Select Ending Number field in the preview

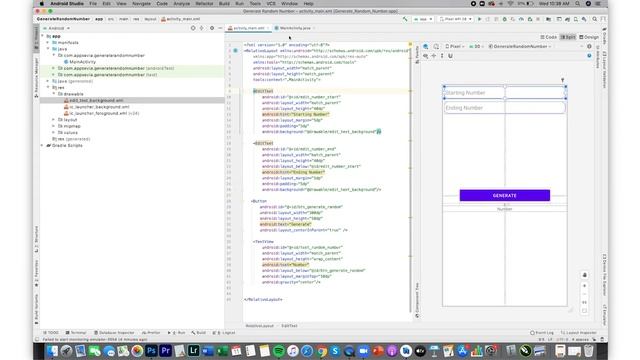point(505,108)
